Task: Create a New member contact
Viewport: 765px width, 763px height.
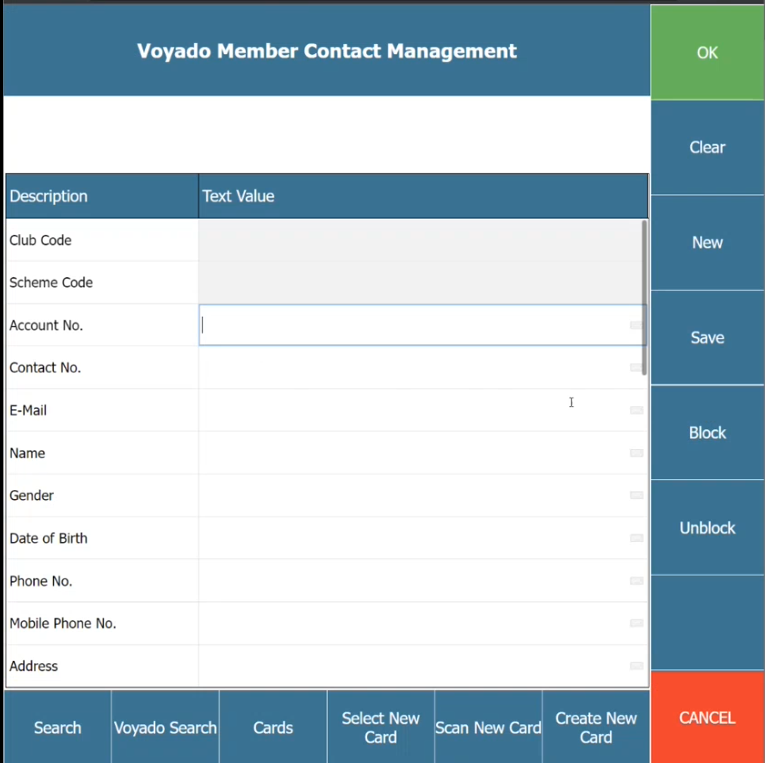Action: pyautogui.click(x=707, y=242)
